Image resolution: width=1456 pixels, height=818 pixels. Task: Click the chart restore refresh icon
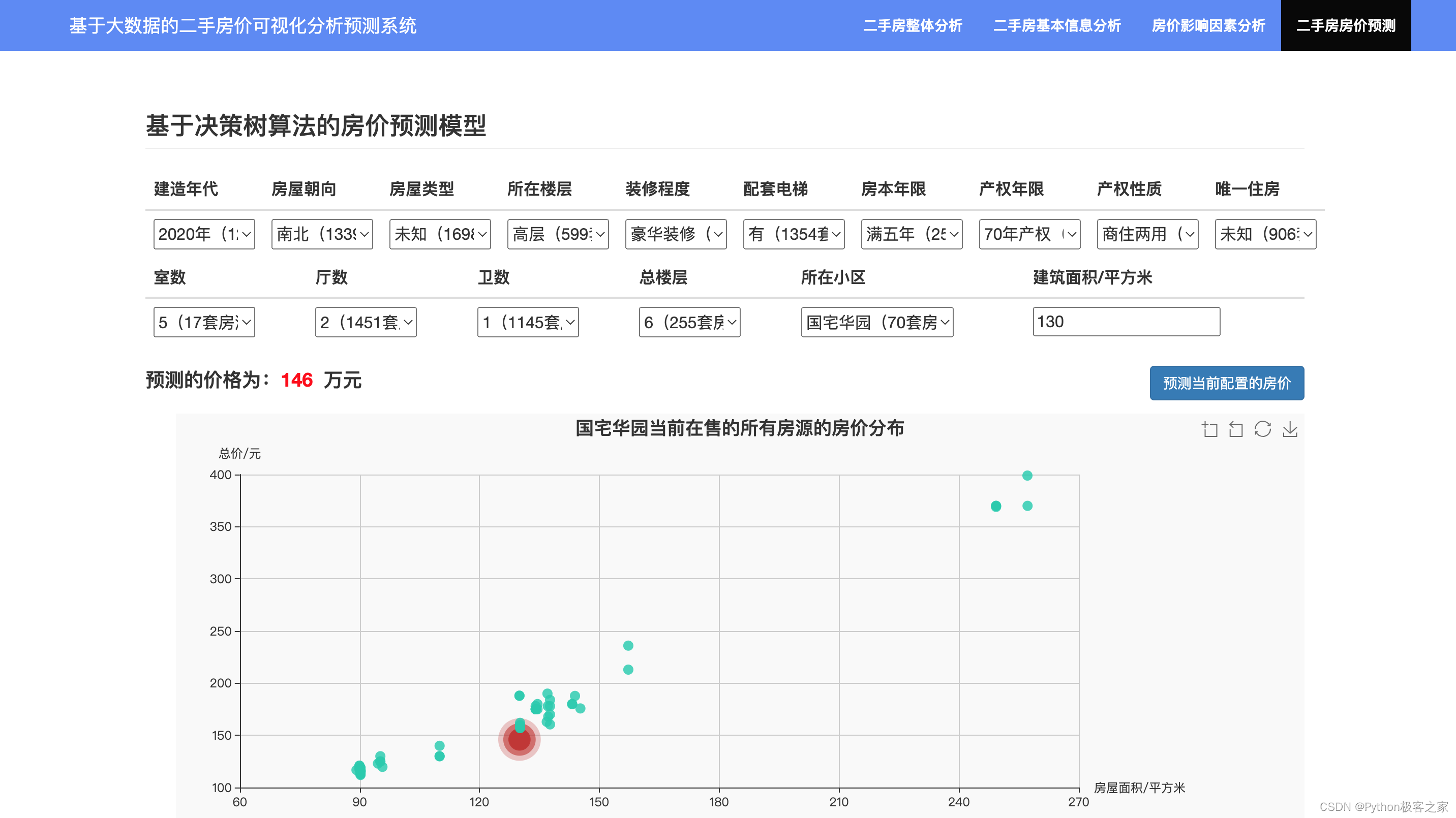tap(1263, 429)
